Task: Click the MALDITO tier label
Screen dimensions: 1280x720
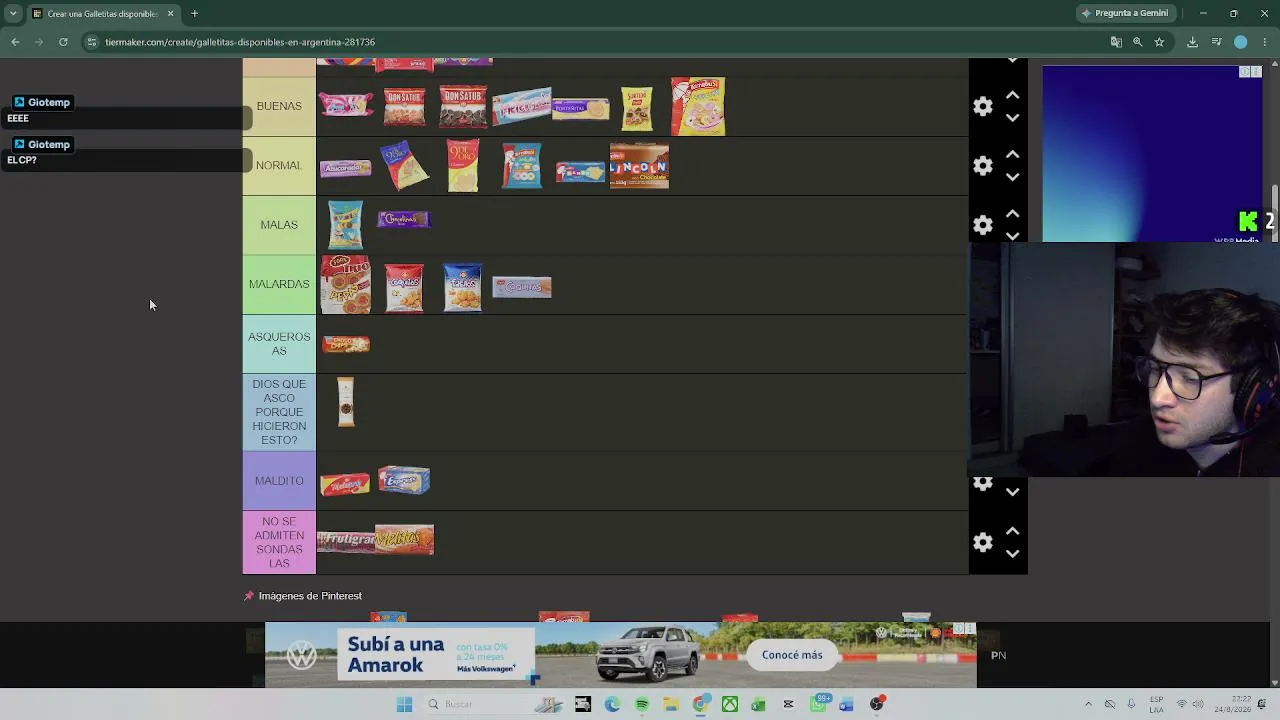Action: 279,481
